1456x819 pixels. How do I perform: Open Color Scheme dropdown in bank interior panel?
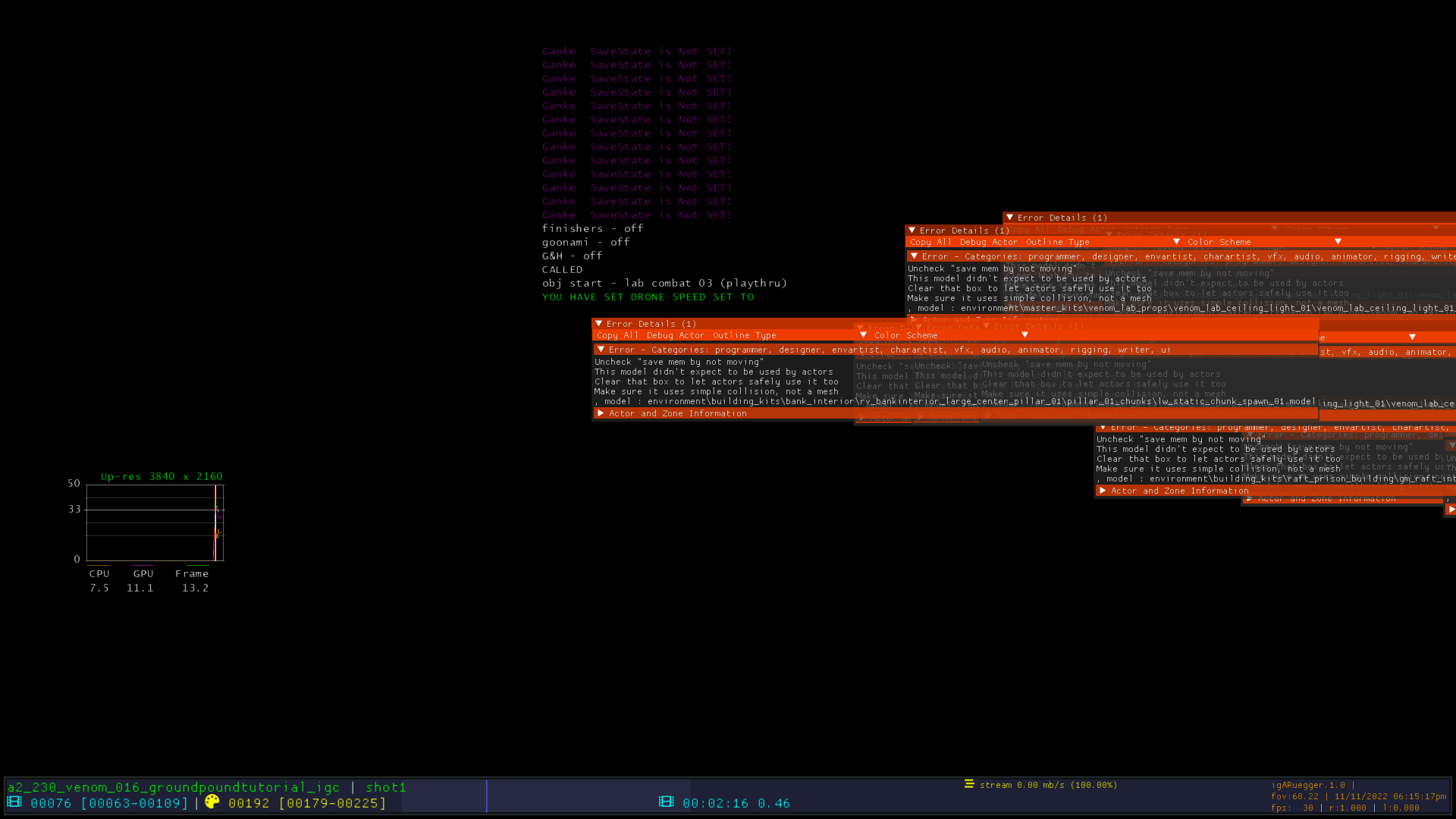click(x=1025, y=335)
